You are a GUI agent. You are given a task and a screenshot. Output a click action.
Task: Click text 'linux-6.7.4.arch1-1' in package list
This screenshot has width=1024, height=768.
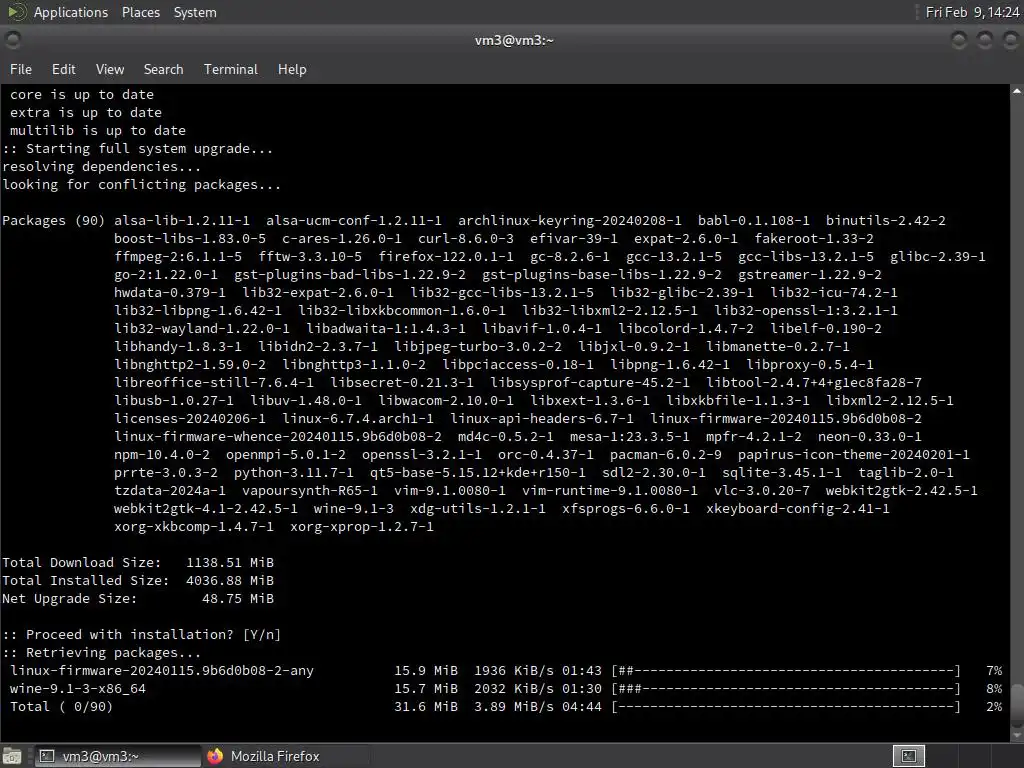click(x=358, y=419)
